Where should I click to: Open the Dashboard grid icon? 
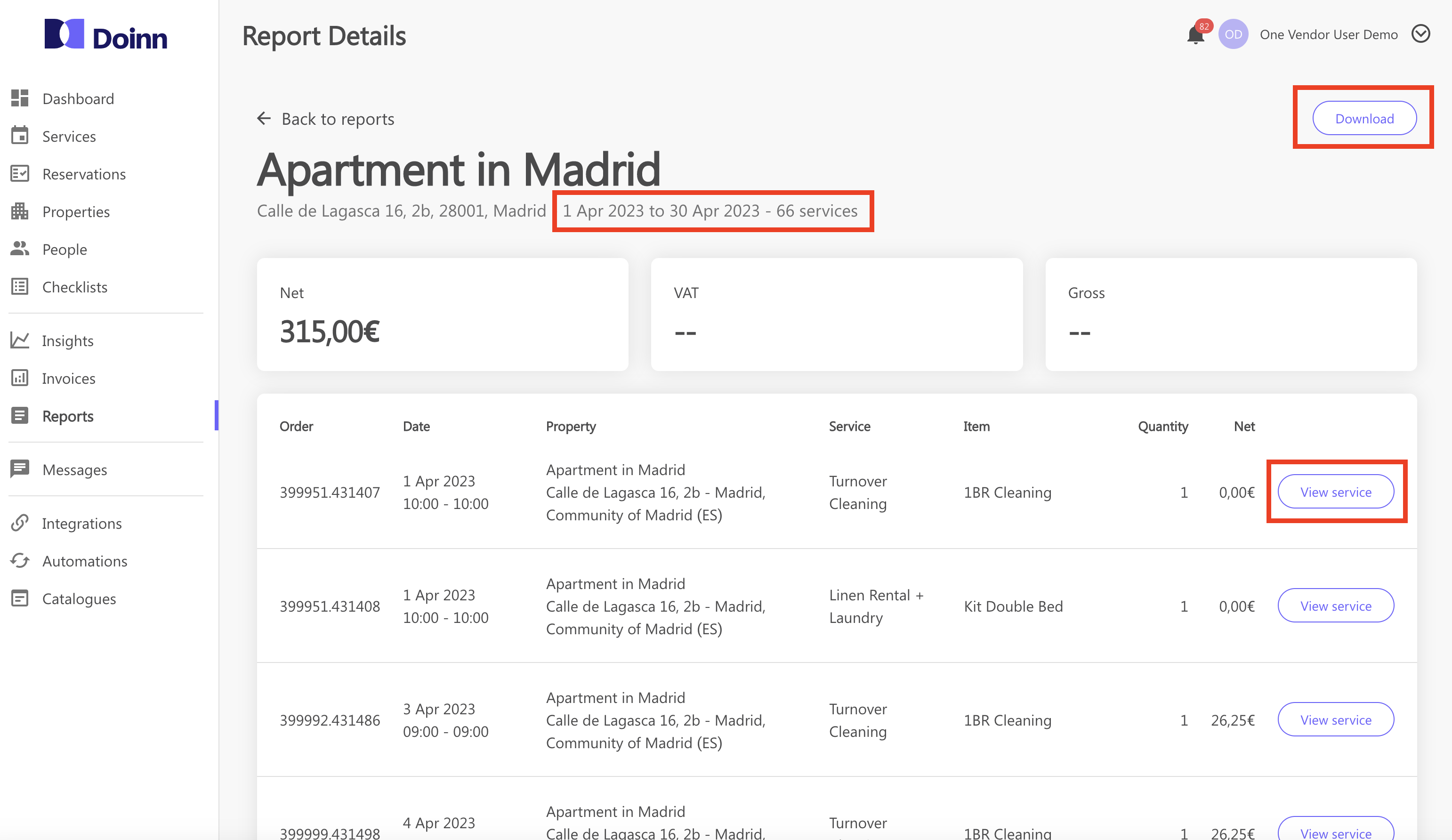pyautogui.click(x=20, y=98)
